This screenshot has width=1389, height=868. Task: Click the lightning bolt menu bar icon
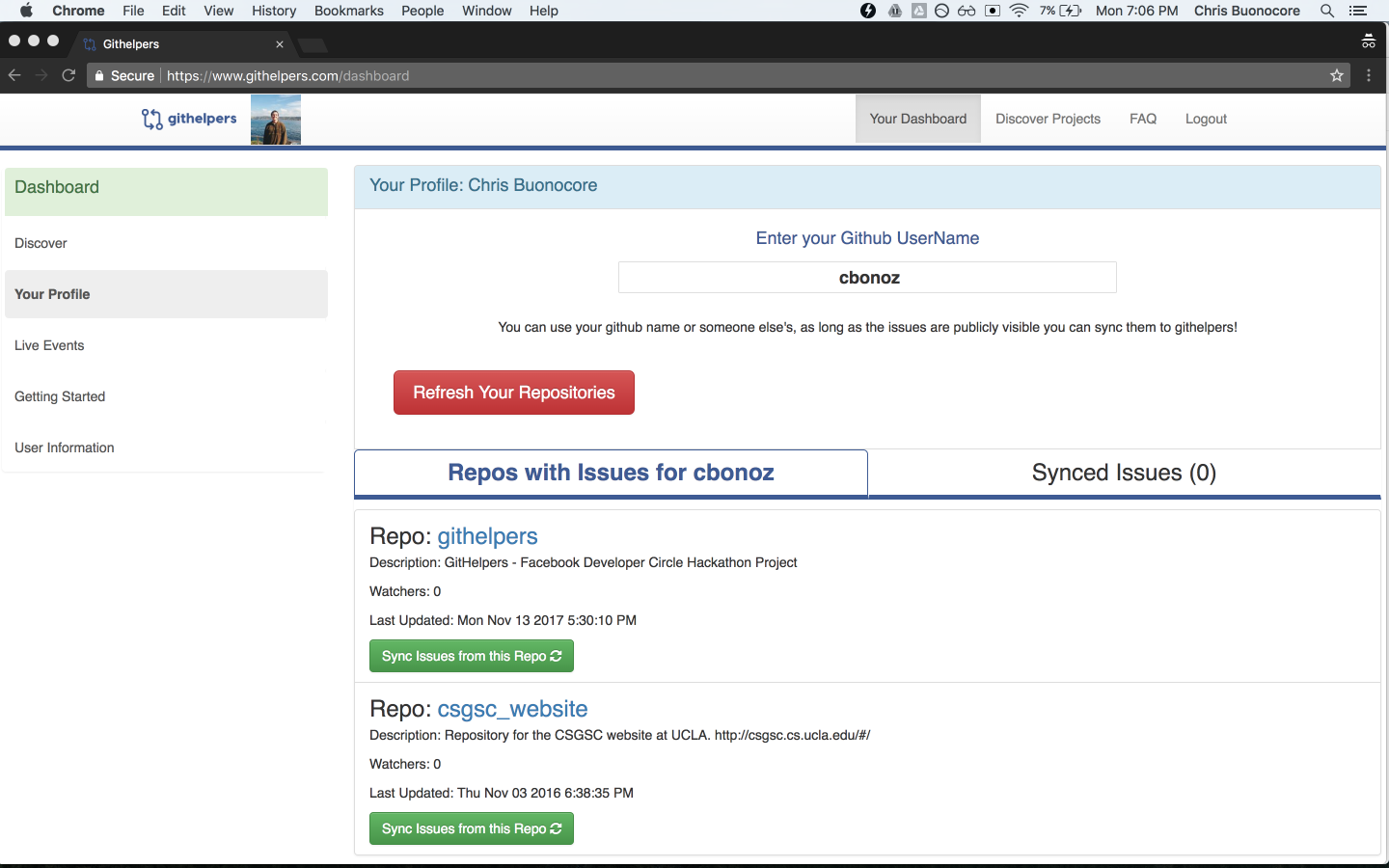pyautogui.click(x=868, y=11)
